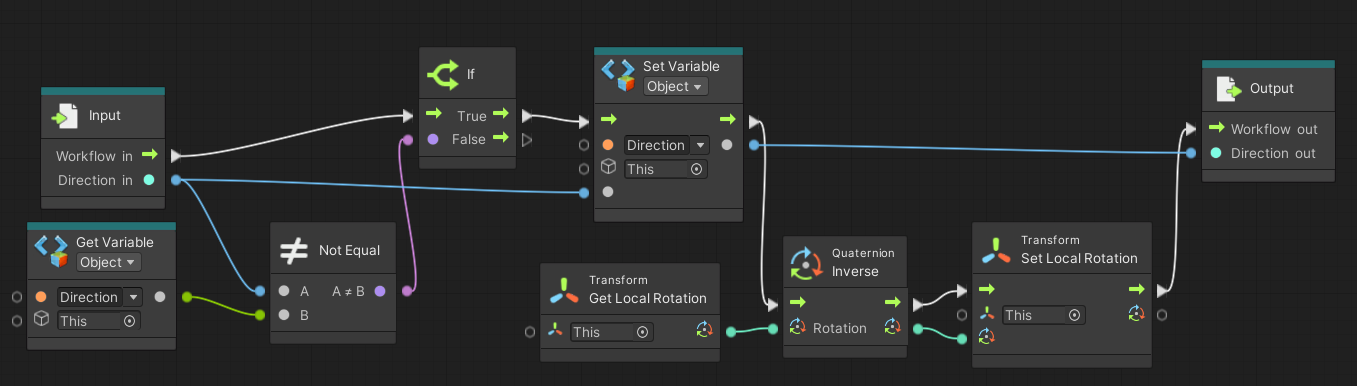Select the Output node title
Viewport: 1357px width, 386px height.
tap(1272, 89)
